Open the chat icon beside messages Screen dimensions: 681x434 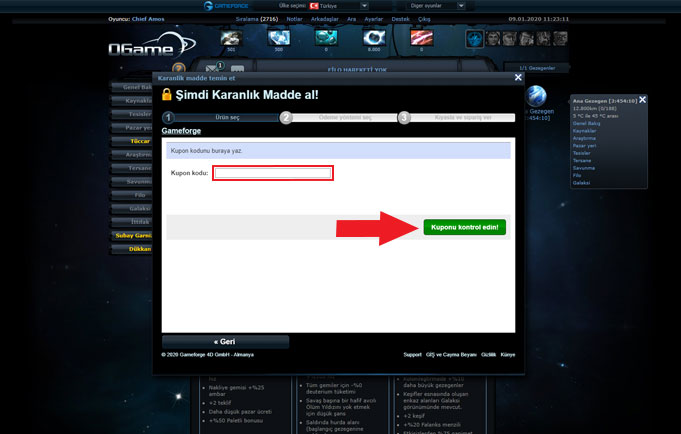point(237,69)
